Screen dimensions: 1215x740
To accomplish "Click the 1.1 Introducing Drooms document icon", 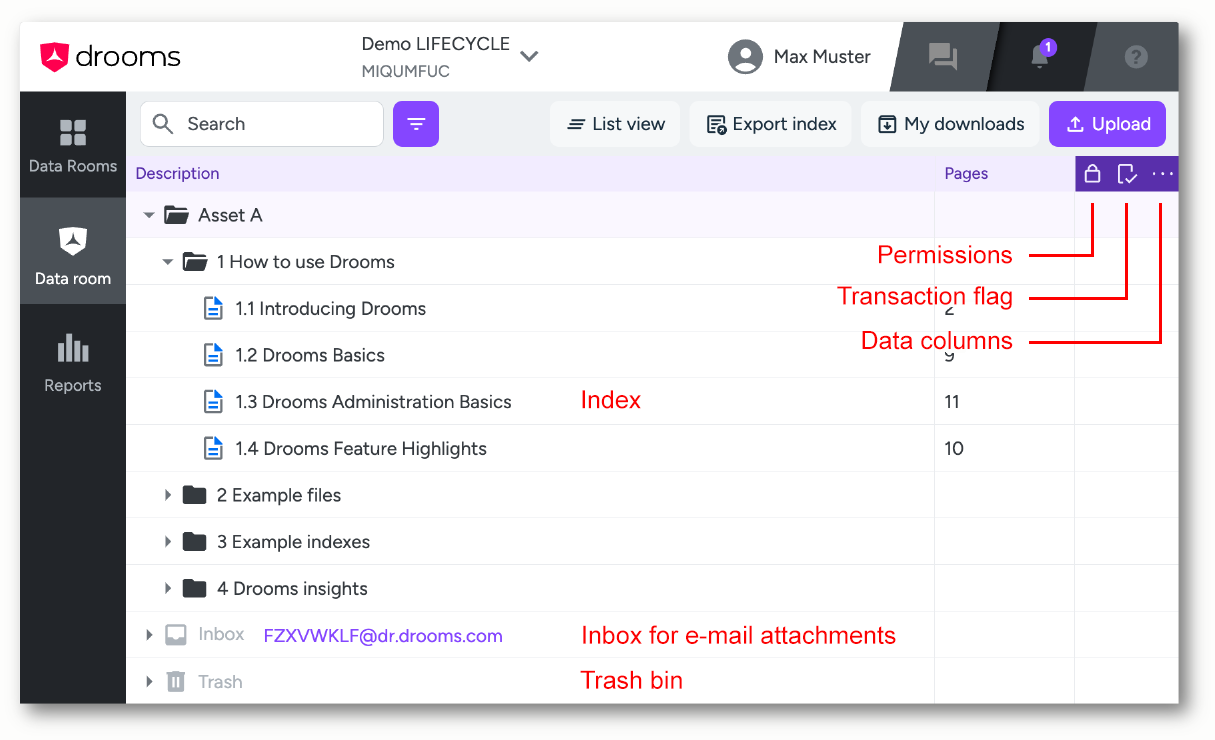I will click(213, 308).
